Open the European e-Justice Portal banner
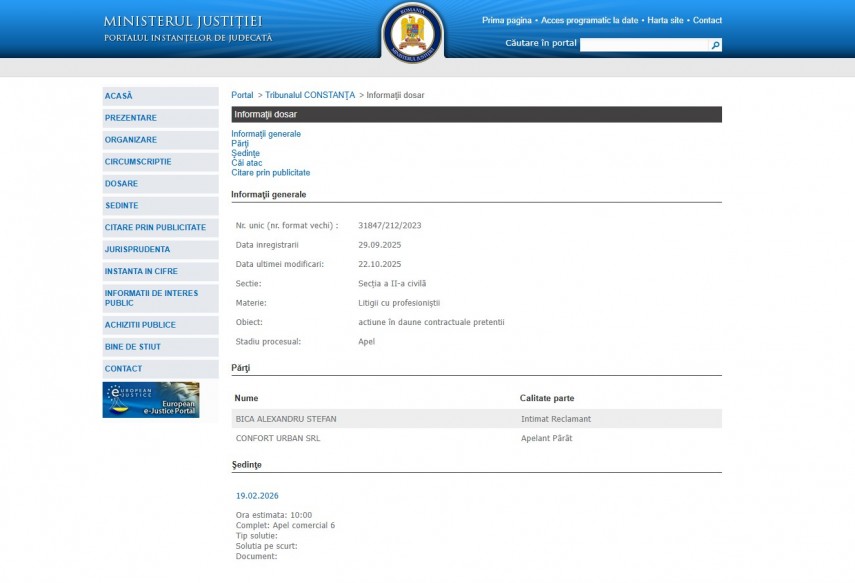 (151, 400)
